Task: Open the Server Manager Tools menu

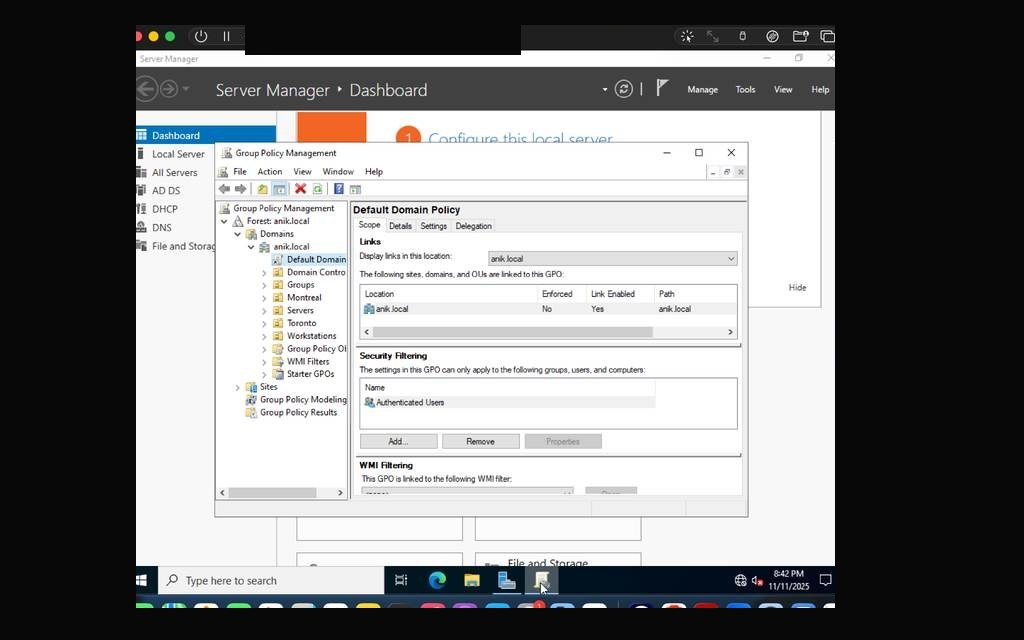Action: [x=745, y=89]
